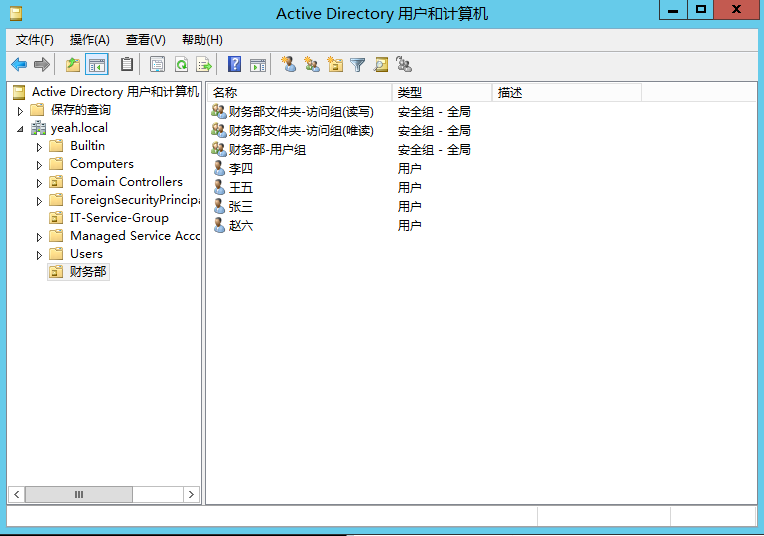Image resolution: width=764 pixels, height=536 pixels.
Task: Open the 操作(A) menu
Action: [x=90, y=39]
